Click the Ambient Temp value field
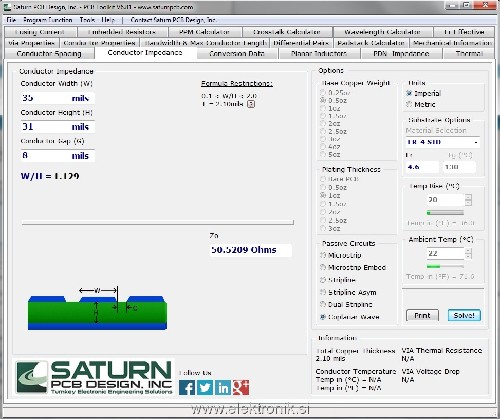The height and width of the screenshot is (419, 500). 445,253
